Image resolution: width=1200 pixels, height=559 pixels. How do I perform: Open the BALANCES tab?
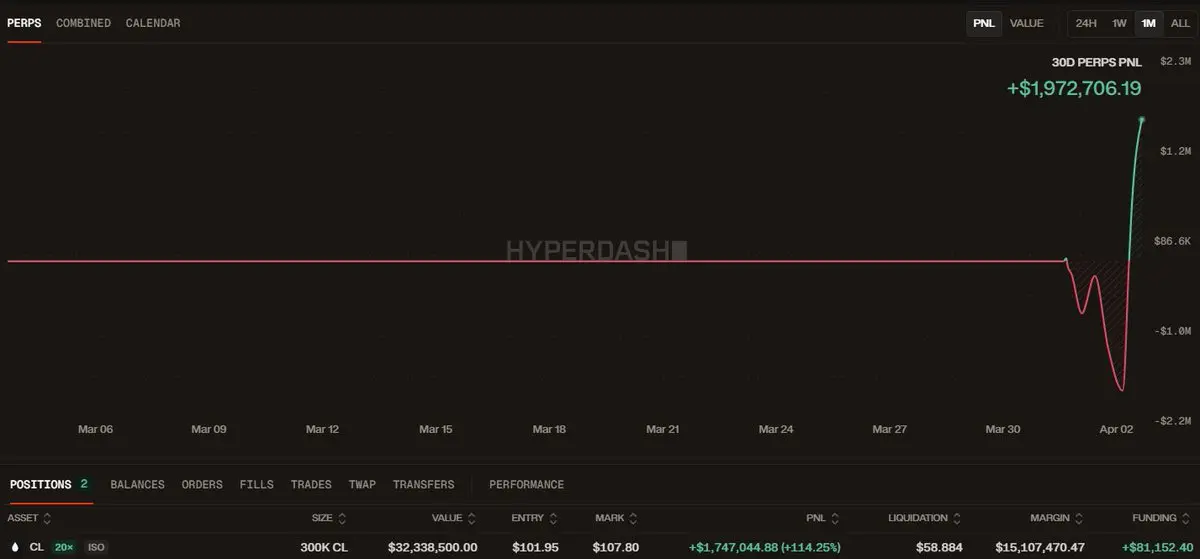[x=137, y=484]
